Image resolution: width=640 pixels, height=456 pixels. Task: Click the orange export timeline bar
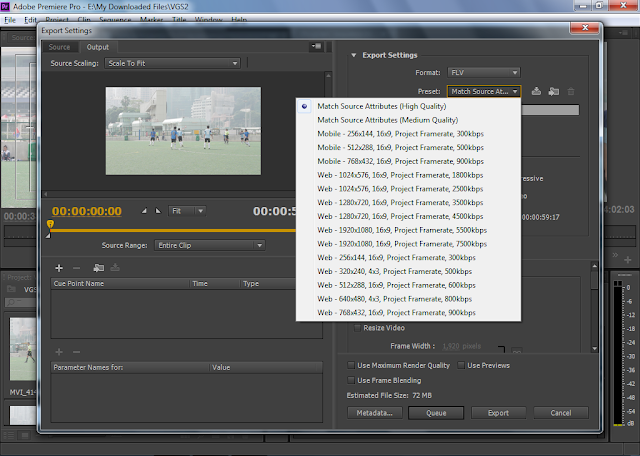click(x=173, y=231)
